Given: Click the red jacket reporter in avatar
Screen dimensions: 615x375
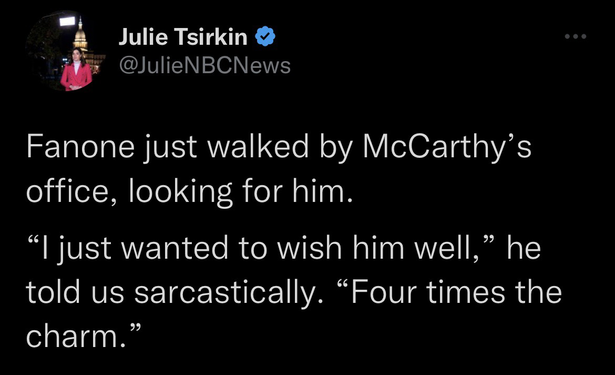Looking at the screenshot, I should 76,69.
